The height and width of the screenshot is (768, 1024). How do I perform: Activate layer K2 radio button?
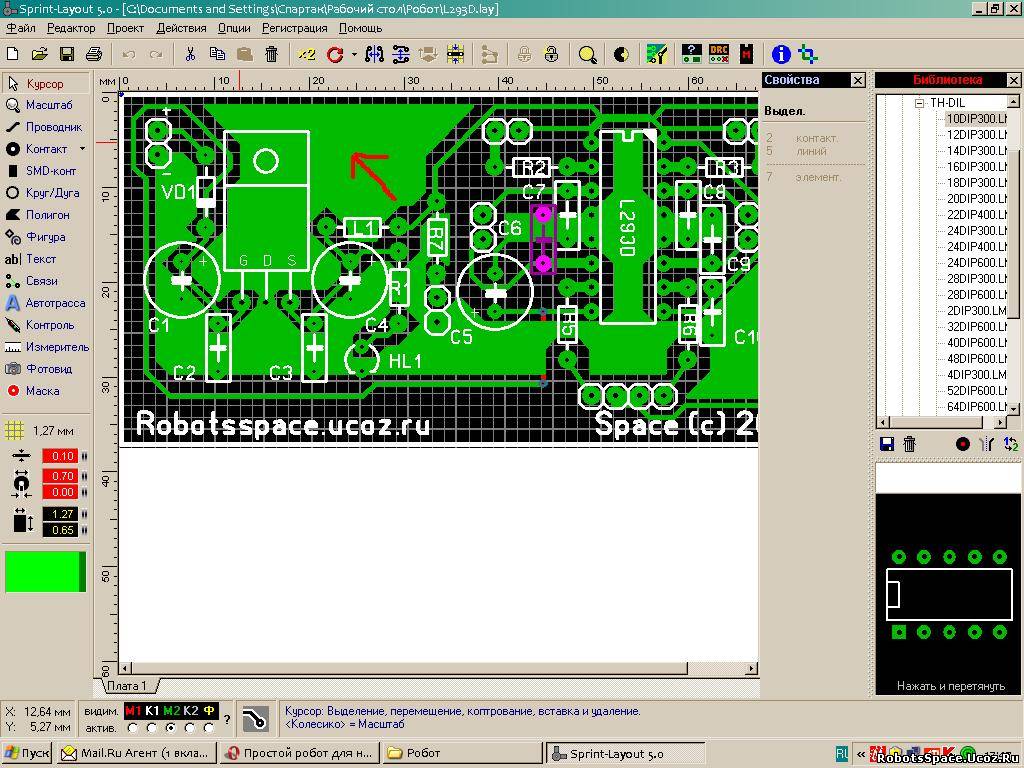pyautogui.click(x=190, y=727)
